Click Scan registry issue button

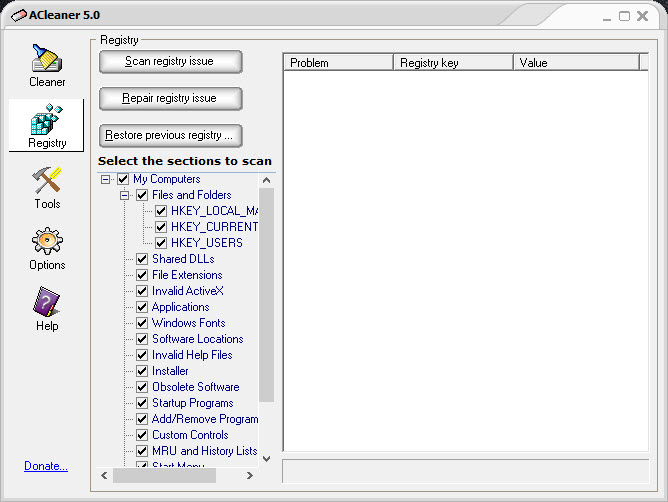coord(171,62)
